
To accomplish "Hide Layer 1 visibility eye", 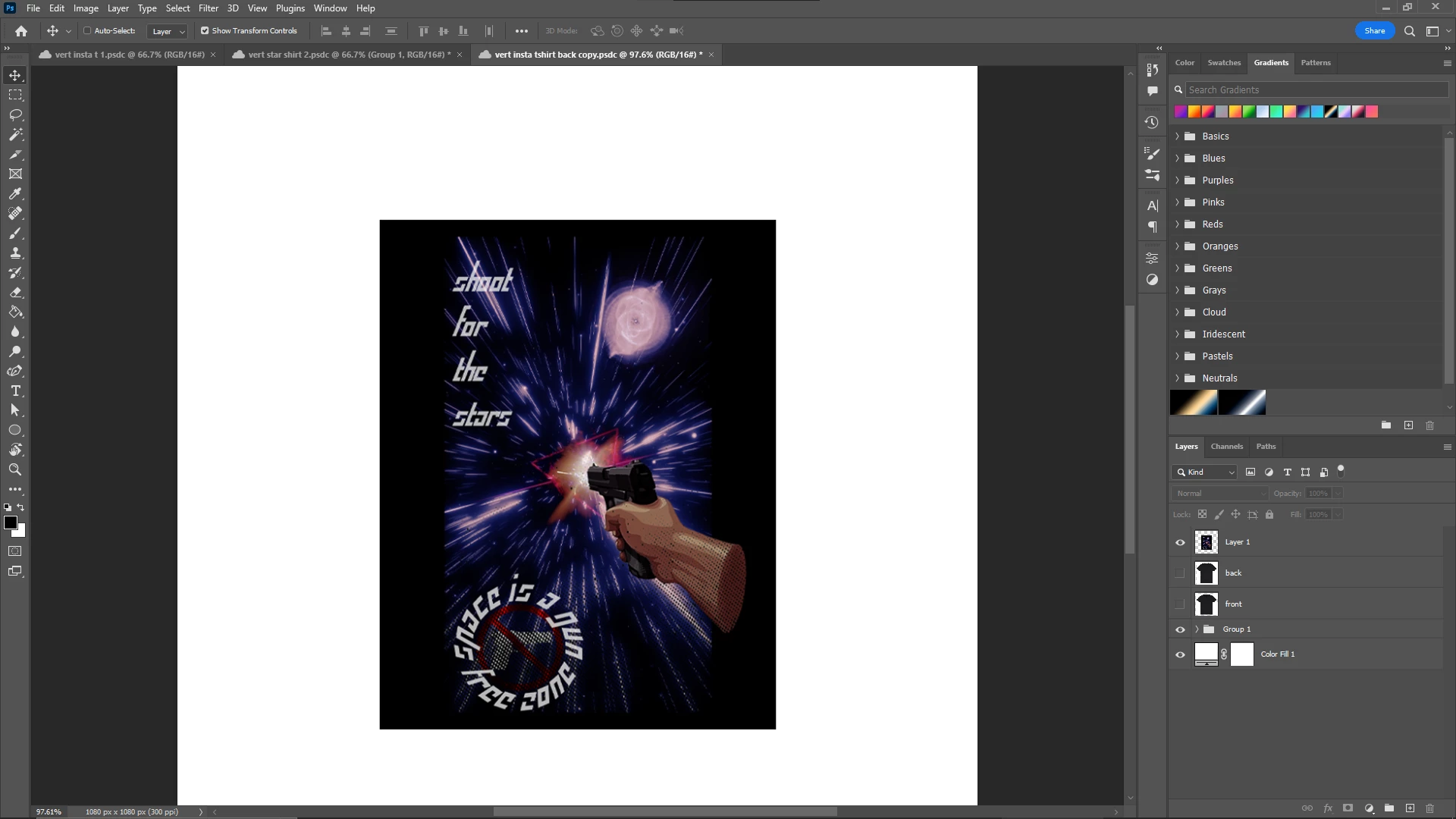I will click(x=1180, y=542).
